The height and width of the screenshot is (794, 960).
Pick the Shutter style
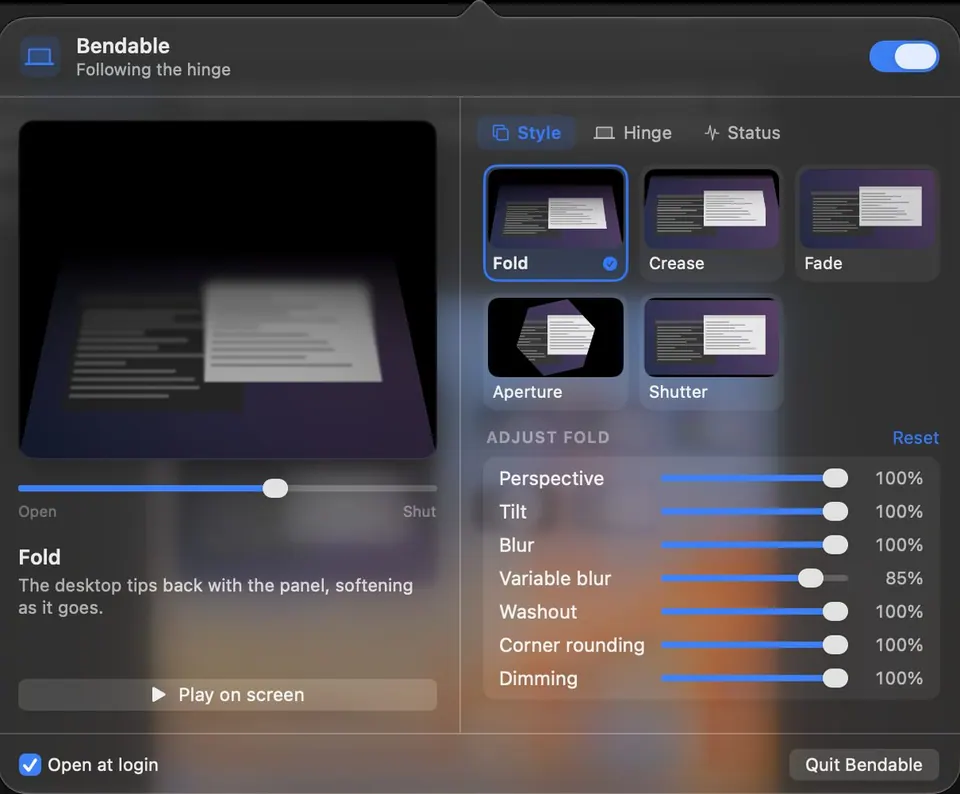711,351
